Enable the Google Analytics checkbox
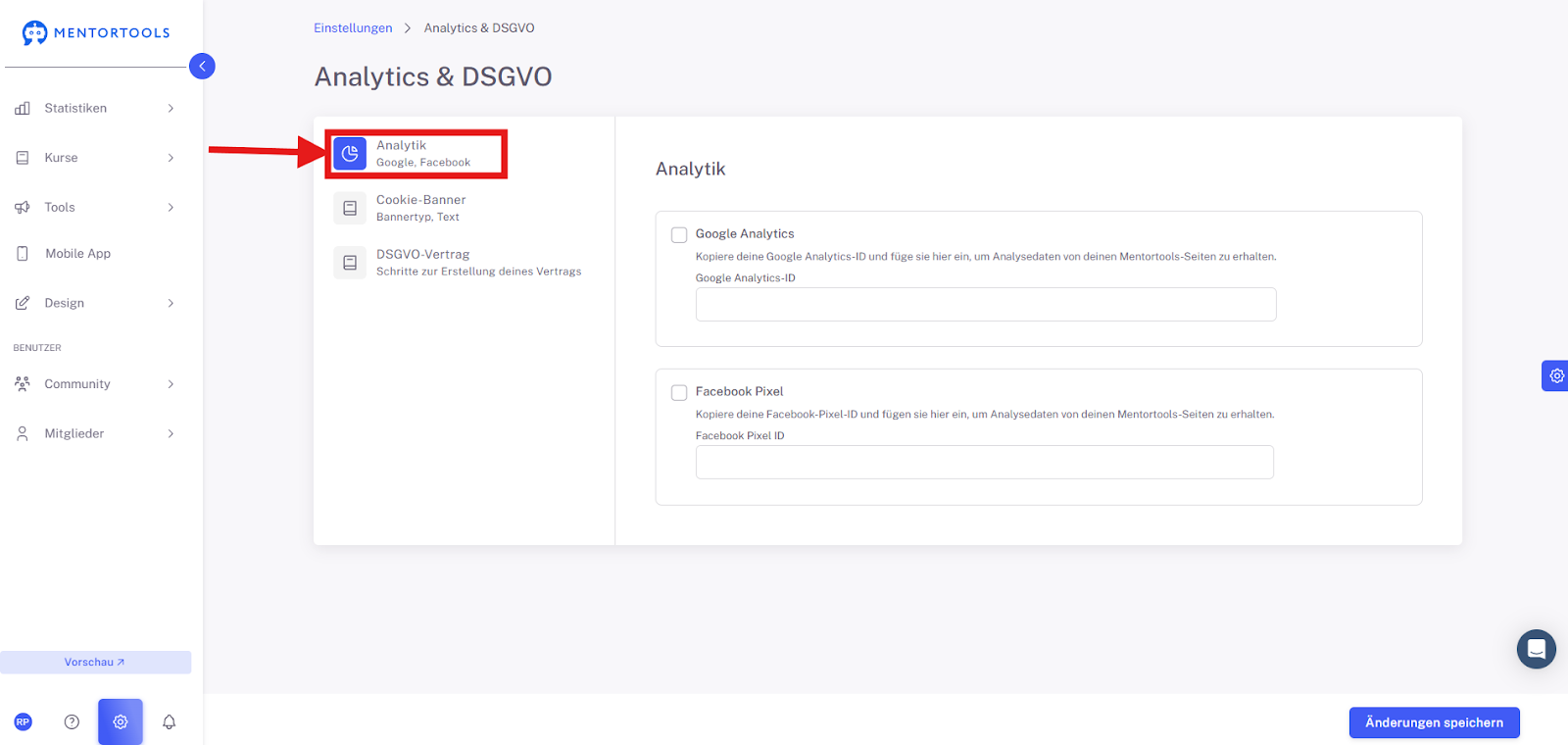 [679, 235]
